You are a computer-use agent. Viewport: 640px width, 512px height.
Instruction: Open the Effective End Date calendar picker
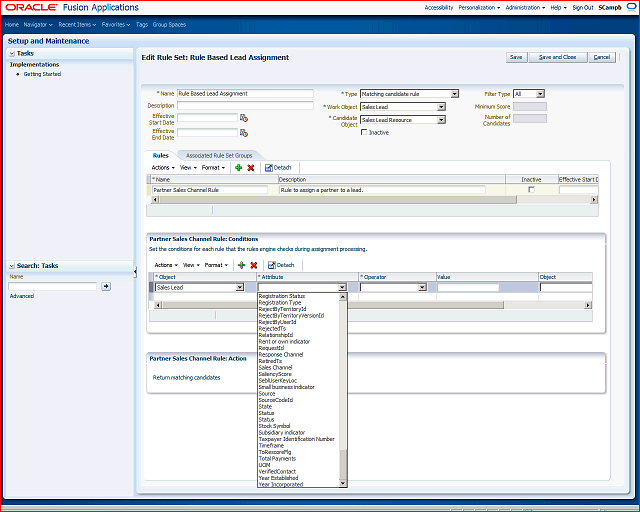coord(244,133)
